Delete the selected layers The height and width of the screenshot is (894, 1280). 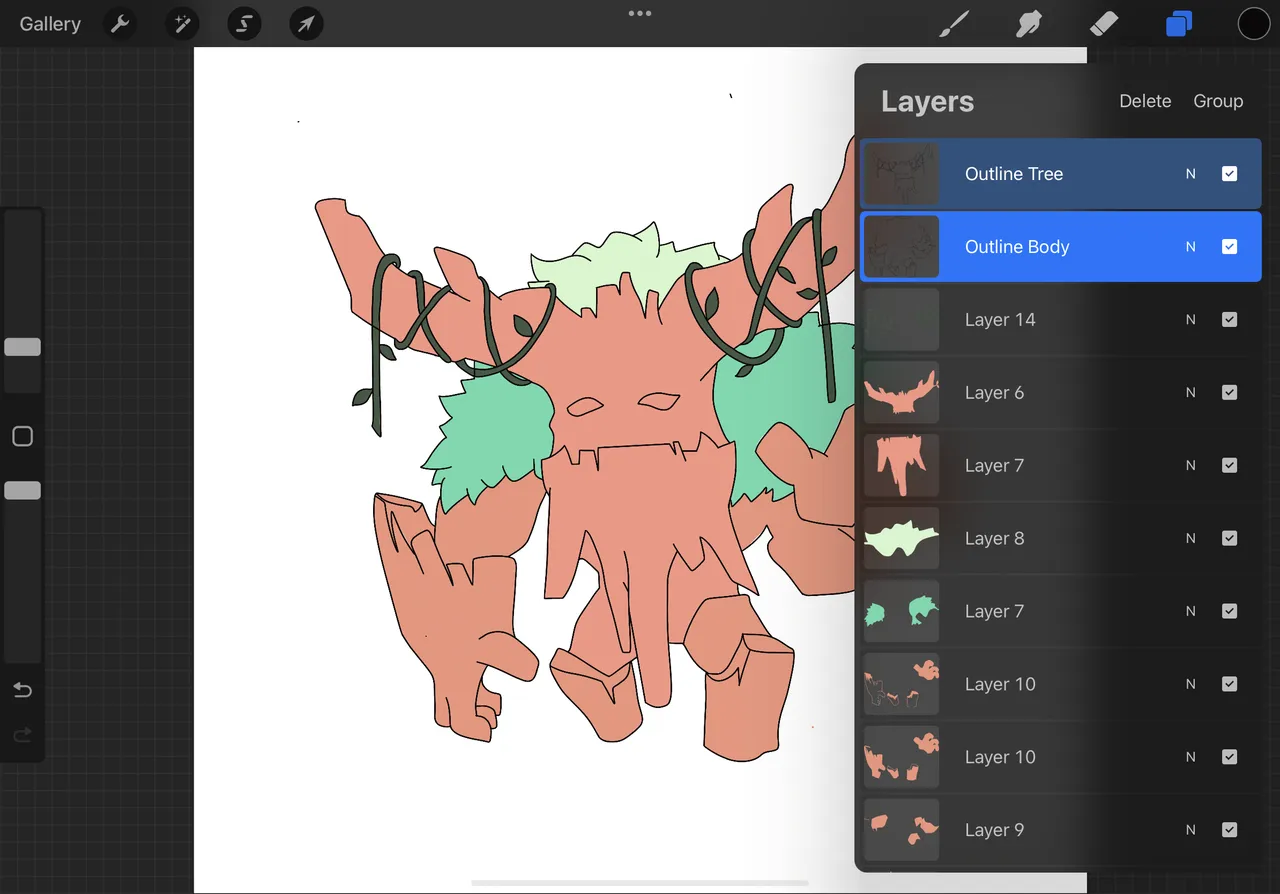[x=1145, y=101]
